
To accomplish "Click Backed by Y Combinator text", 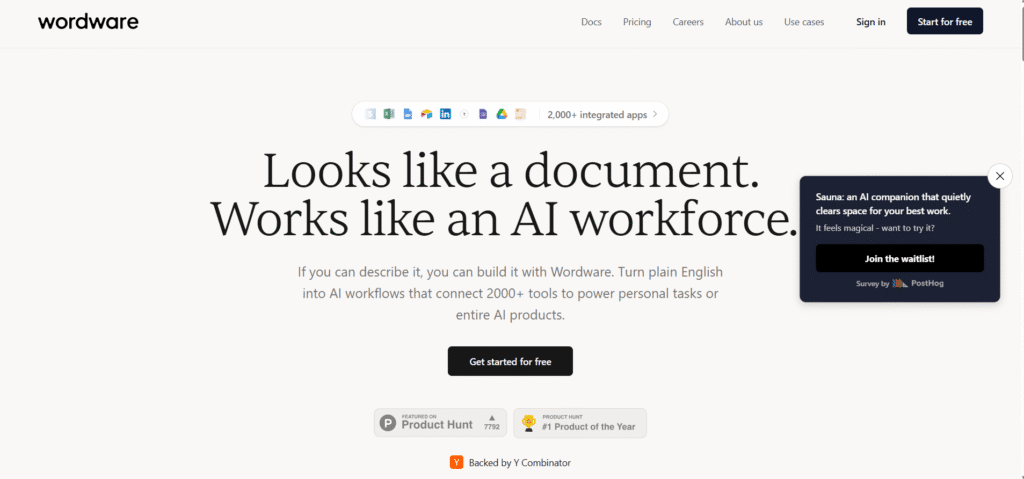I will click(x=519, y=463).
